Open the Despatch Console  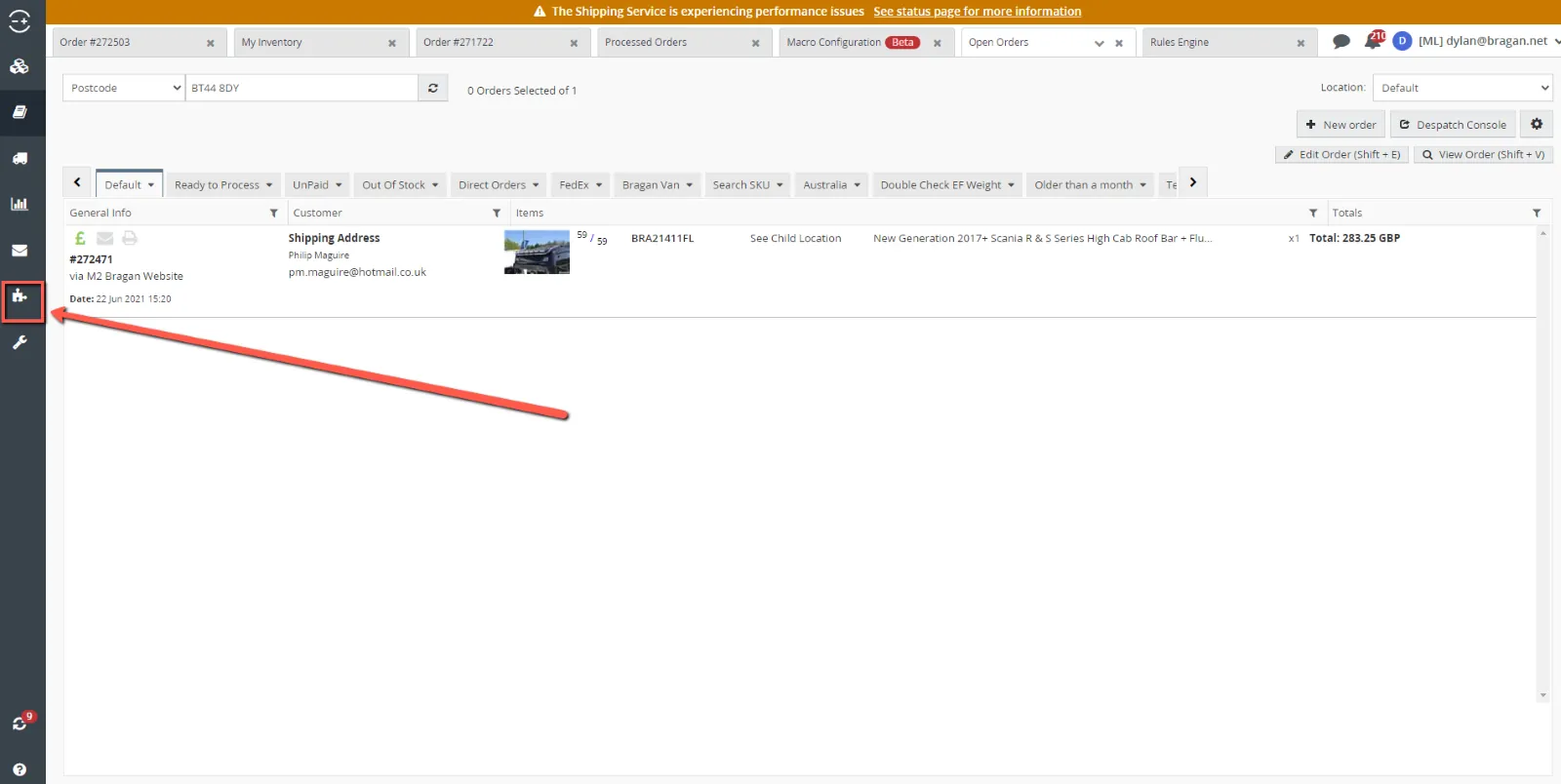point(1453,124)
